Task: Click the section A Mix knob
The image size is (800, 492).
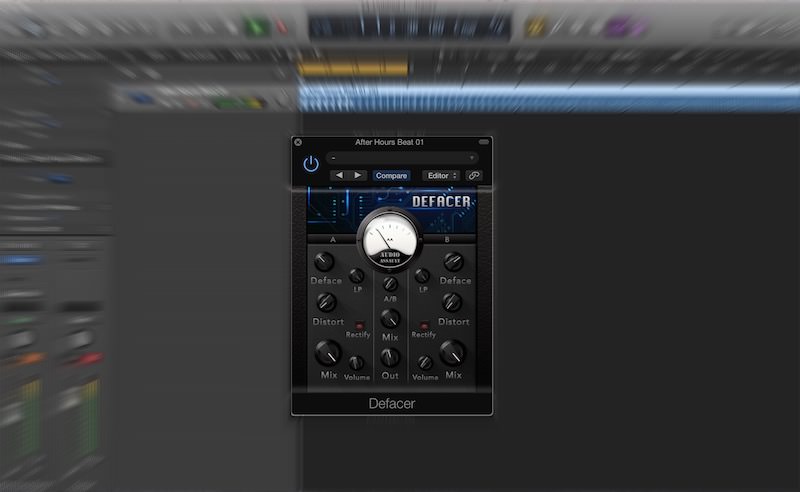Action: tap(328, 353)
